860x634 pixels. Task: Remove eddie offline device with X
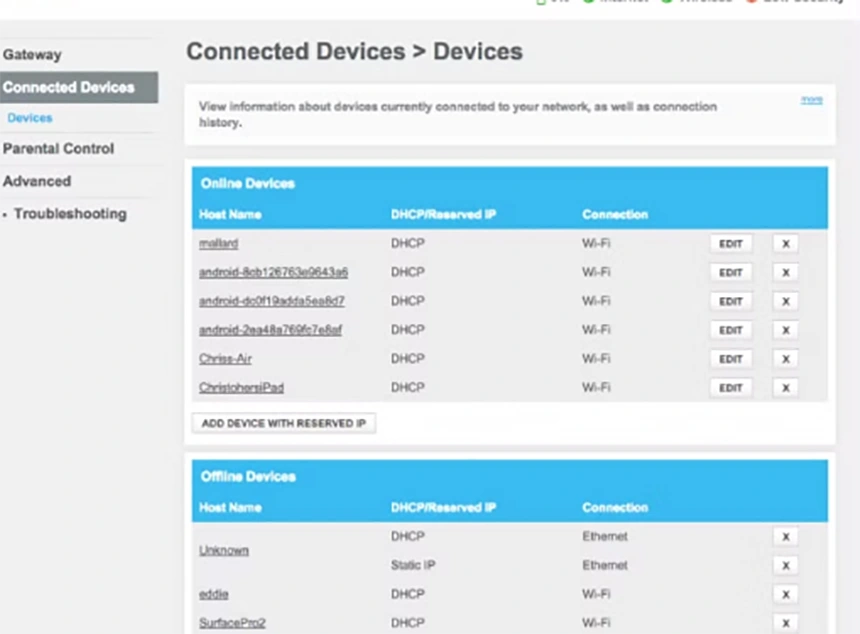coord(785,595)
